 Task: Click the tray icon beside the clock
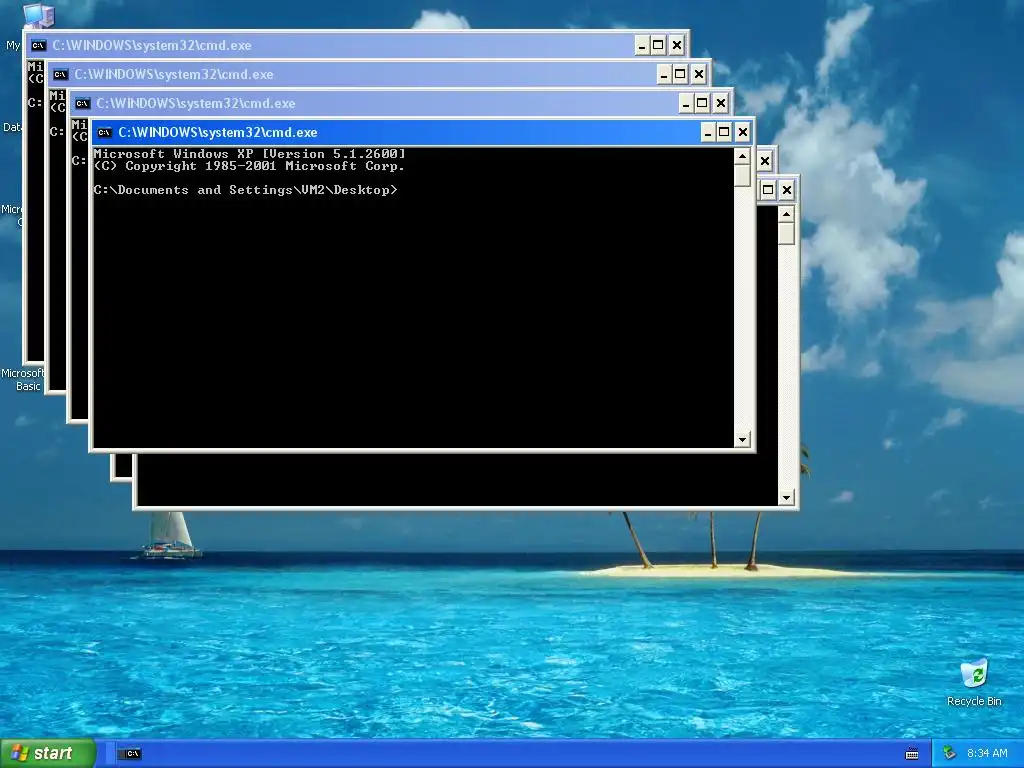coord(950,754)
